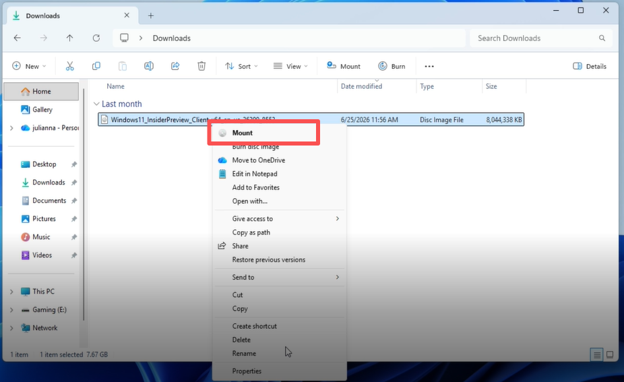The height and width of the screenshot is (382, 624).
Task: Click the Cut scissors icon in toolbar
Action: click(x=70, y=66)
